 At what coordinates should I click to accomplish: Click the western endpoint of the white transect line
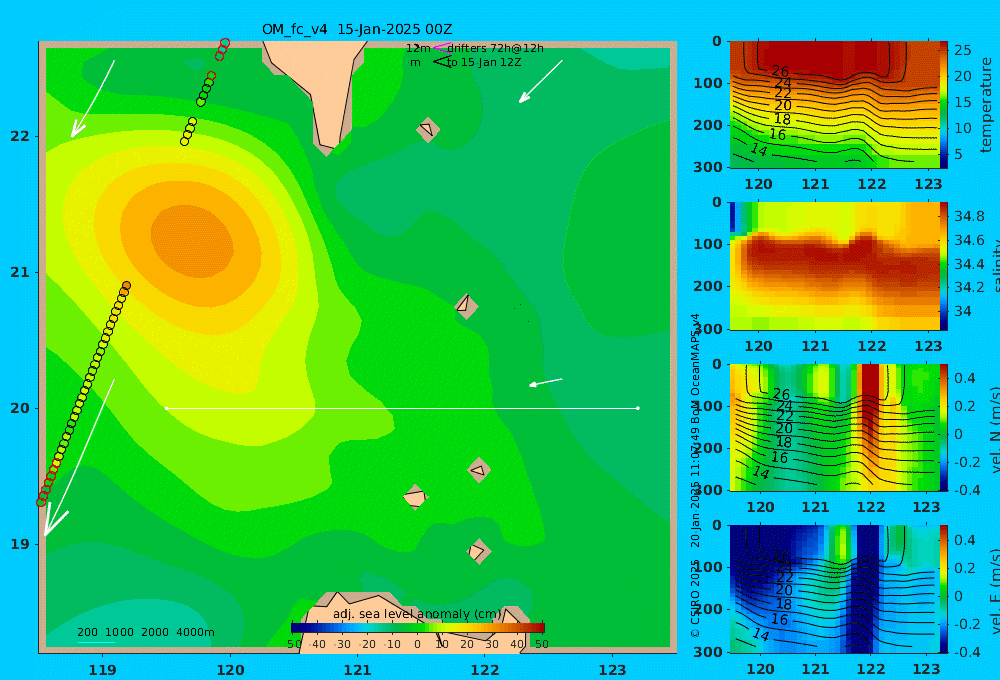coord(166,408)
